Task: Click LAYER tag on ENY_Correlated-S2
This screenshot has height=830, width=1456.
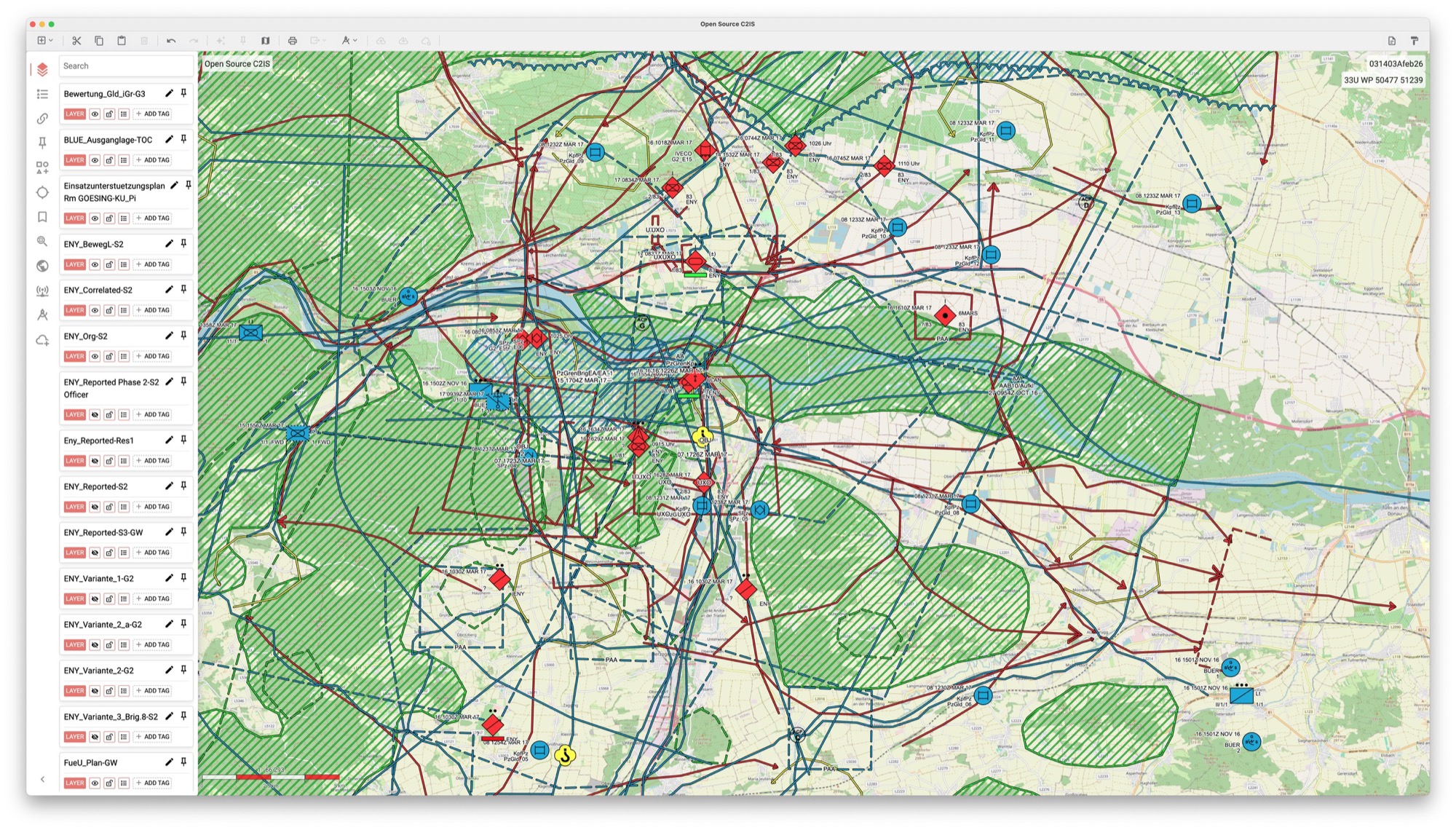Action: click(74, 311)
